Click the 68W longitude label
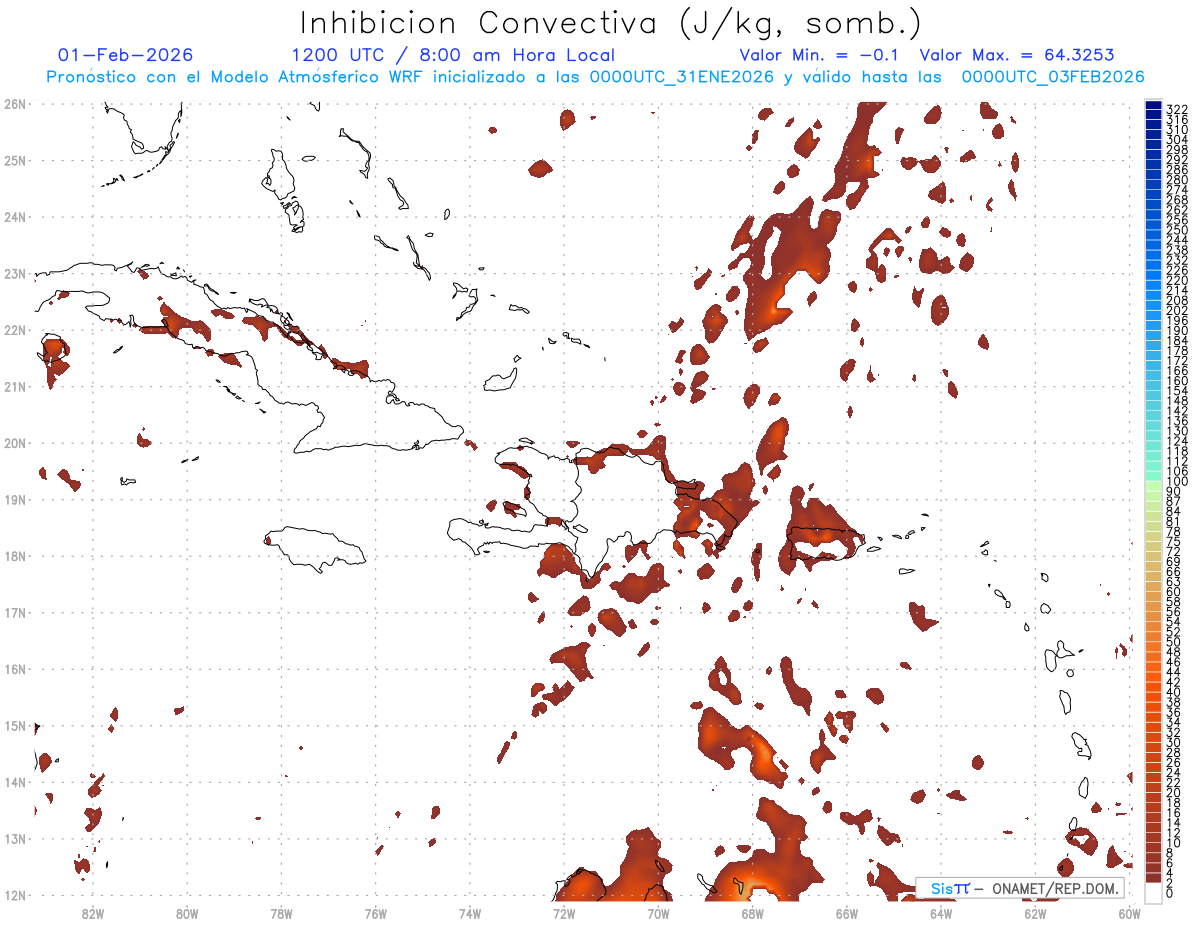Image resolution: width=1200 pixels, height=927 pixels. coord(752,913)
